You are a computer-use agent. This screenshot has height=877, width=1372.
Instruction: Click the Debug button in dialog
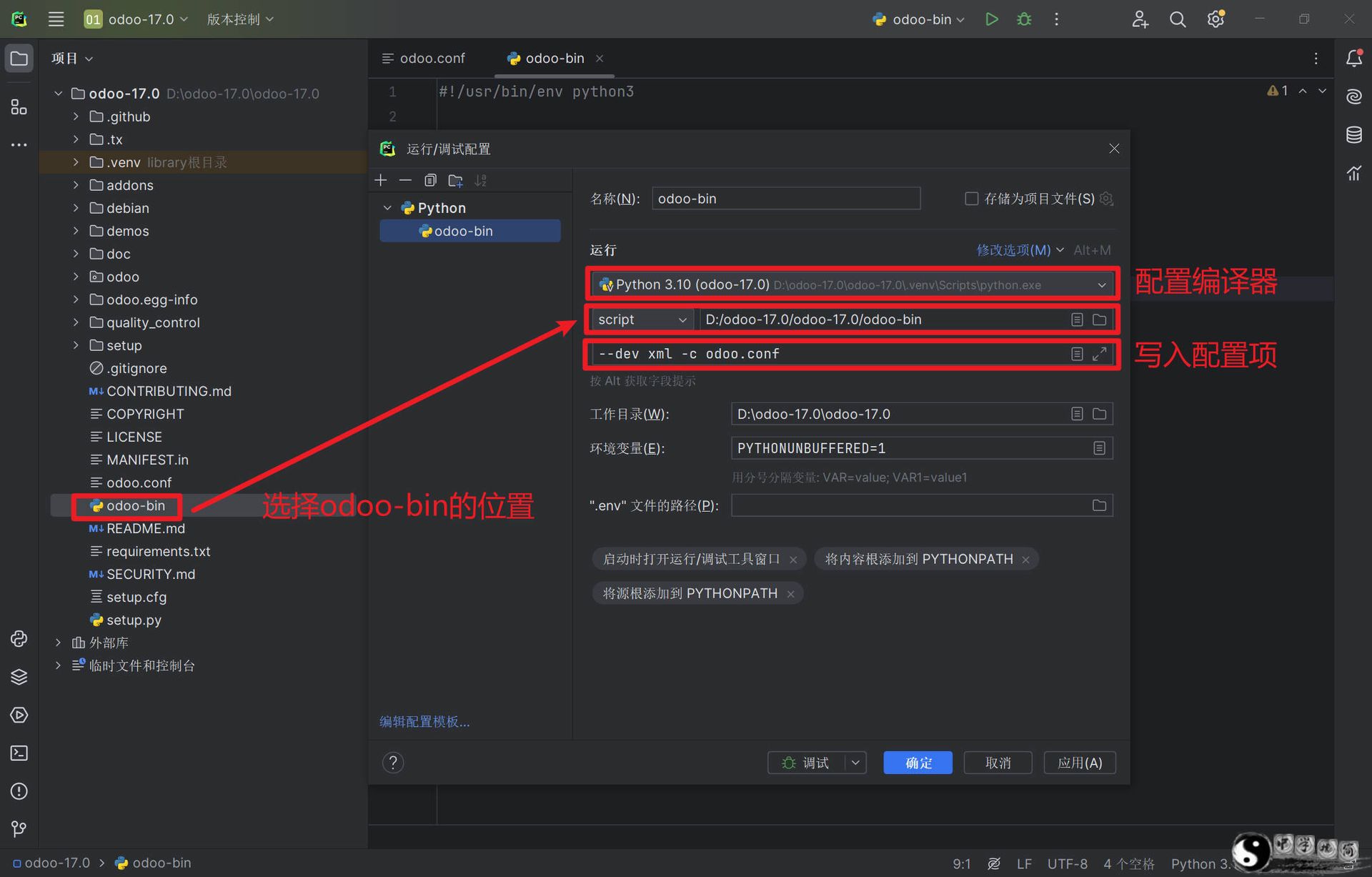(807, 763)
